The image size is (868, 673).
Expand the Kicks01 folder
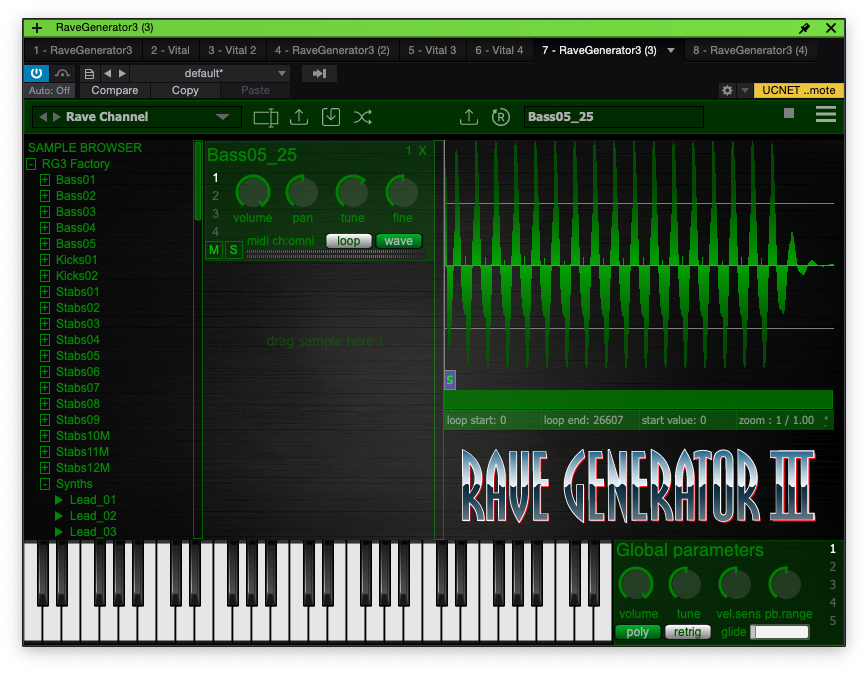[45, 260]
